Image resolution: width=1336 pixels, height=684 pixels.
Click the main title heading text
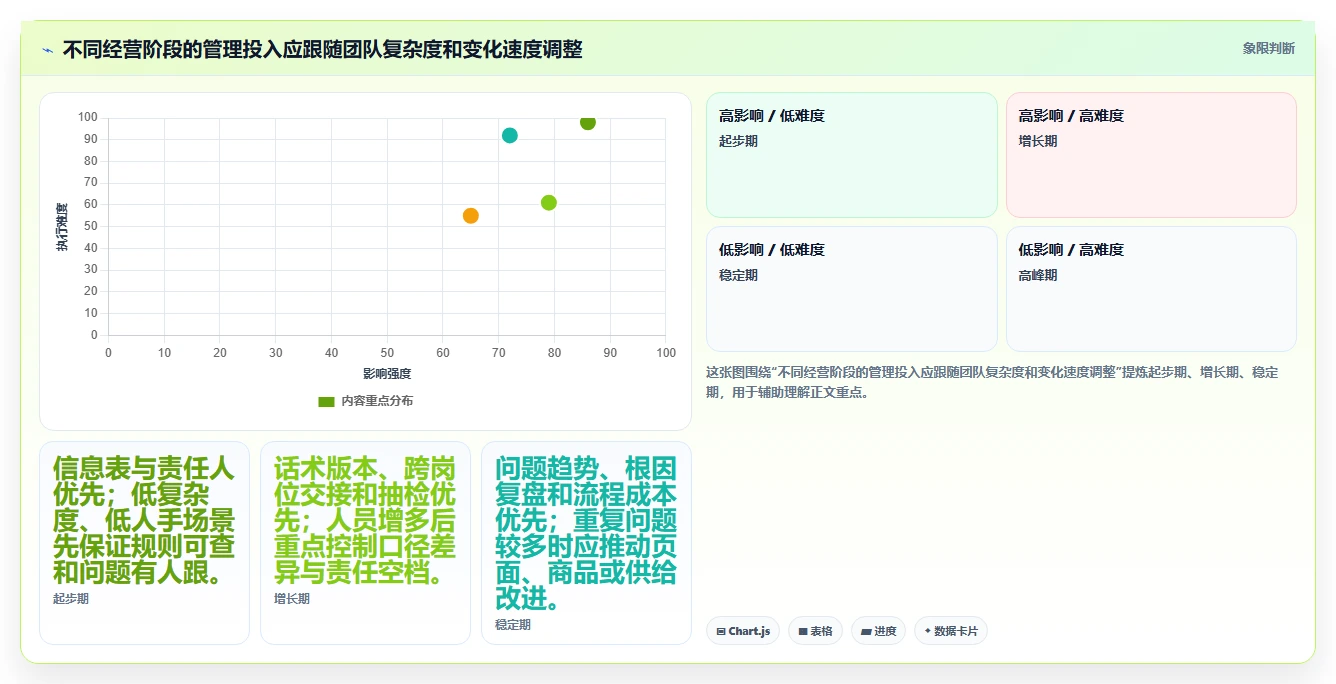[322, 49]
